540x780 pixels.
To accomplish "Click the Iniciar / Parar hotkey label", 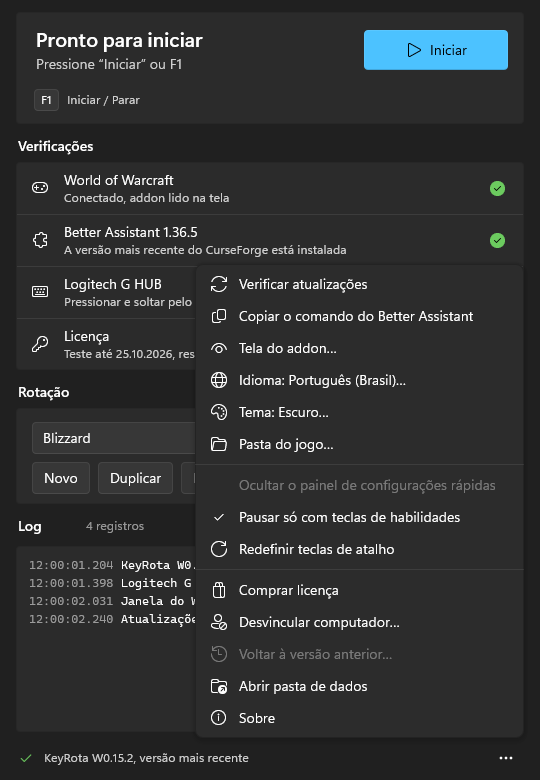I will coord(103,100).
